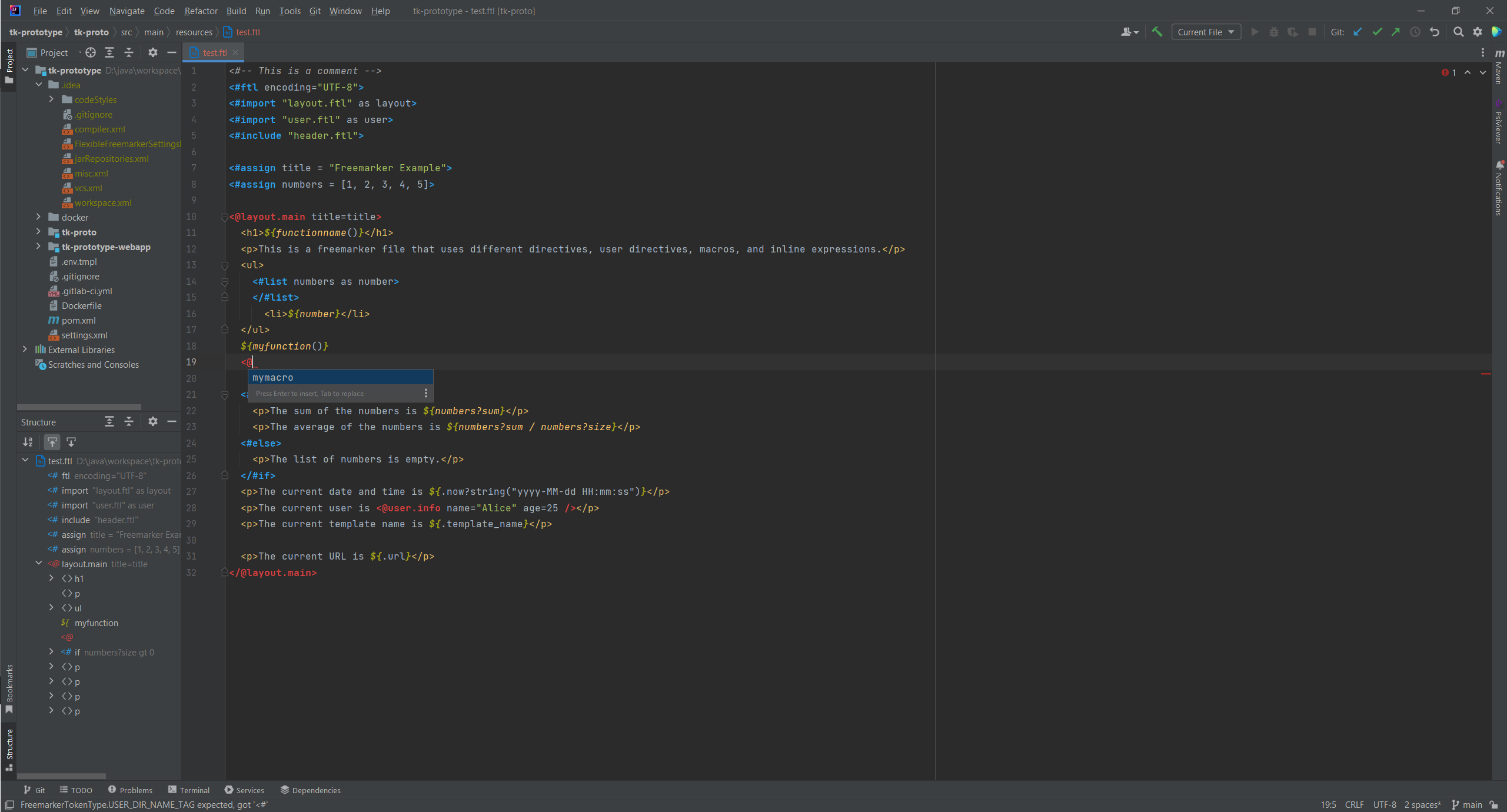
Task: Click the code with me user icon
Action: coord(1129,32)
